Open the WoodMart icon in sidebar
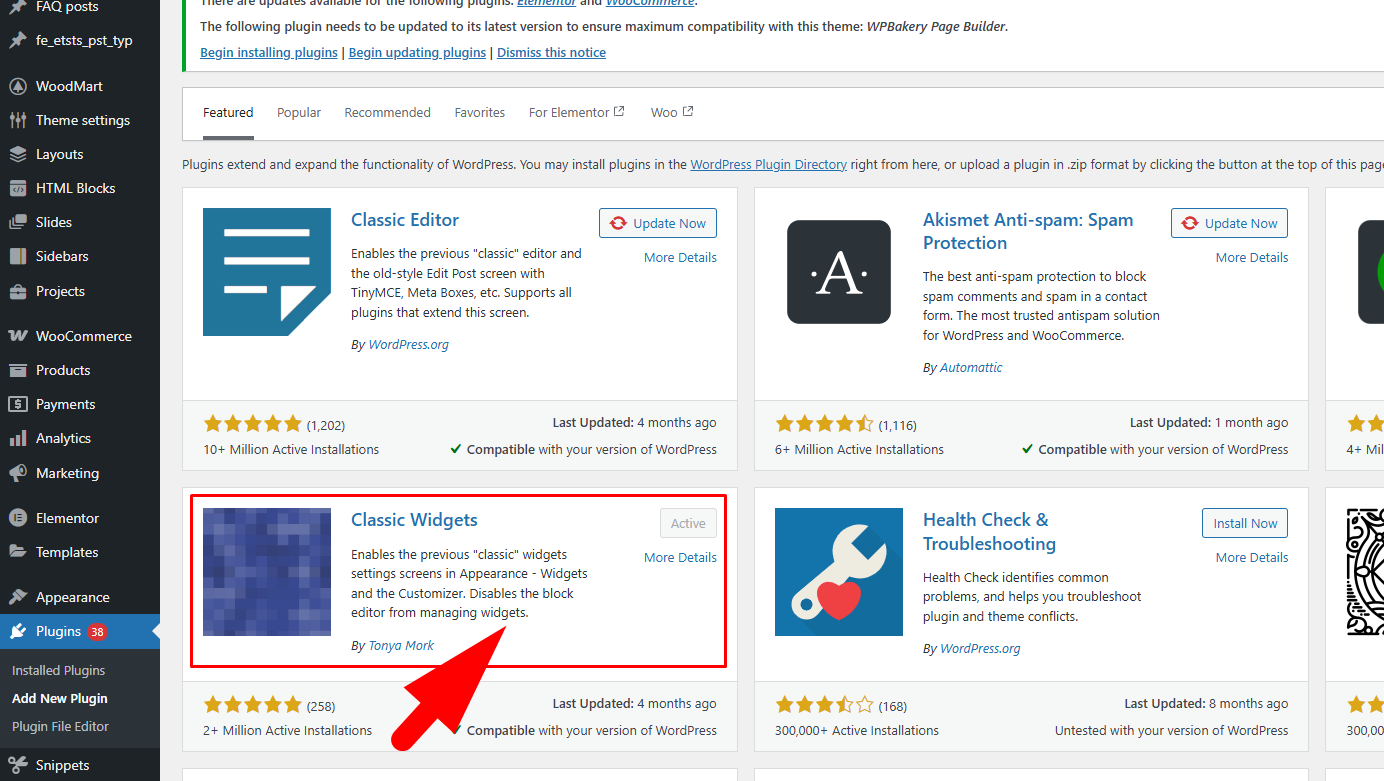 [18, 86]
